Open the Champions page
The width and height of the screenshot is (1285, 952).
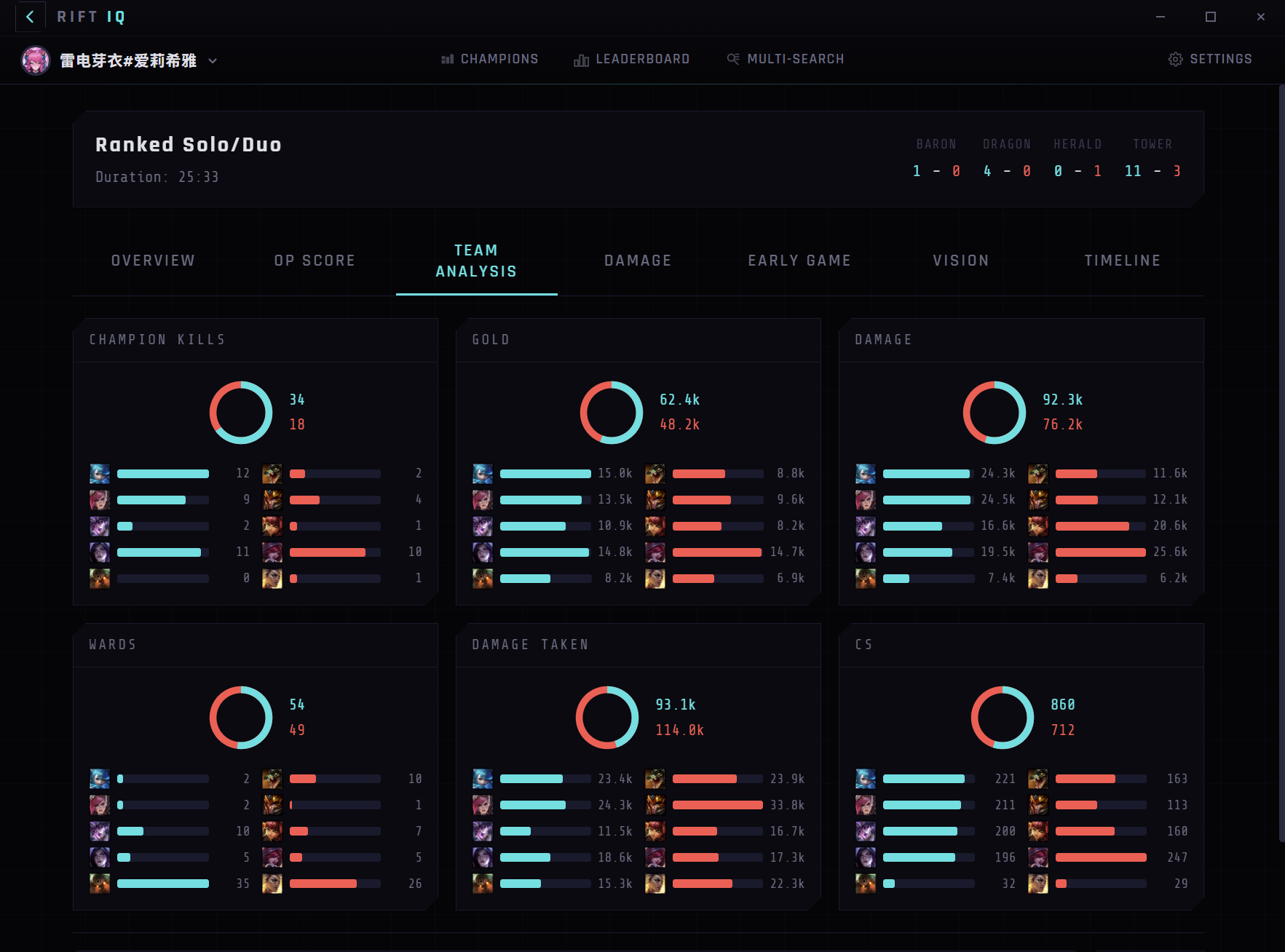tap(490, 59)
